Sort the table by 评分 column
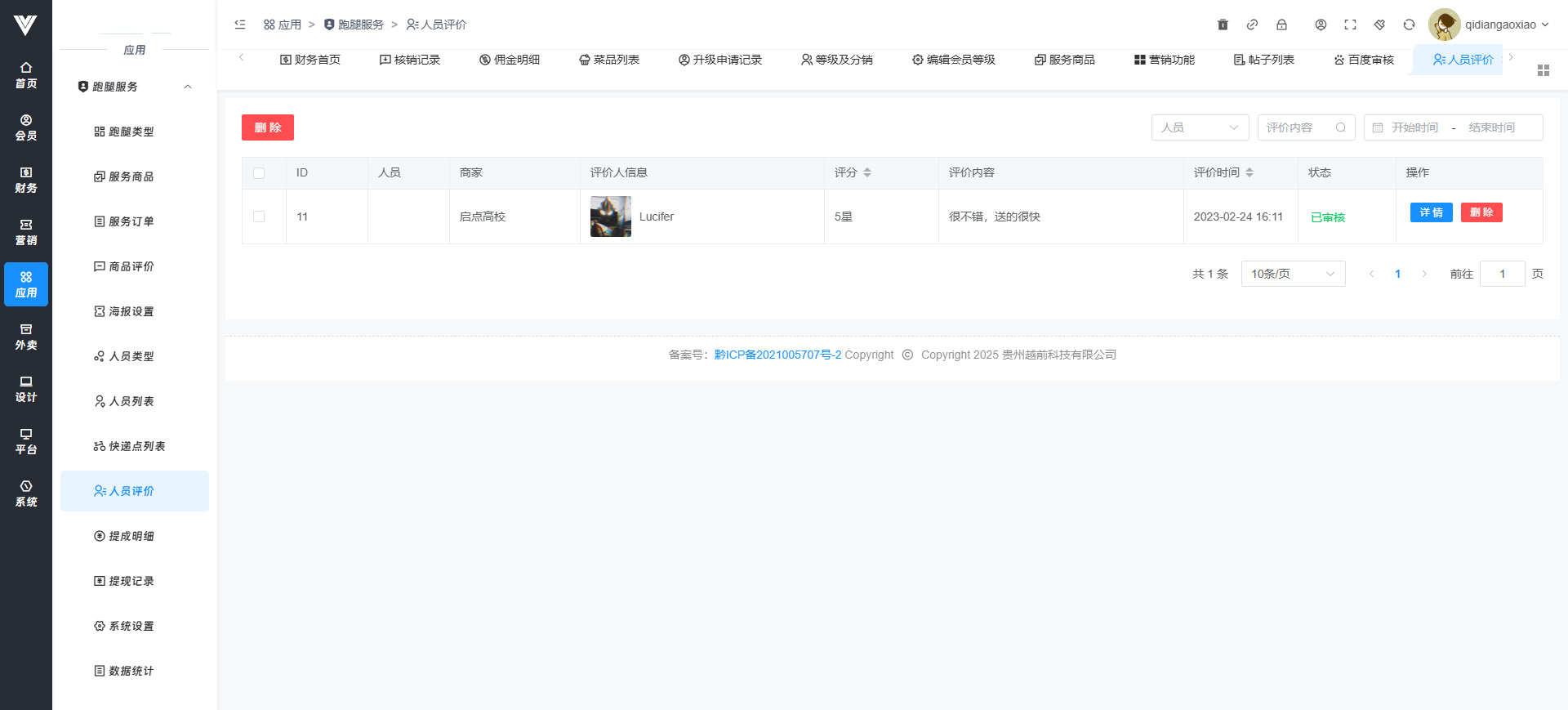This screenshot has height=710, width=1568. 866,172
